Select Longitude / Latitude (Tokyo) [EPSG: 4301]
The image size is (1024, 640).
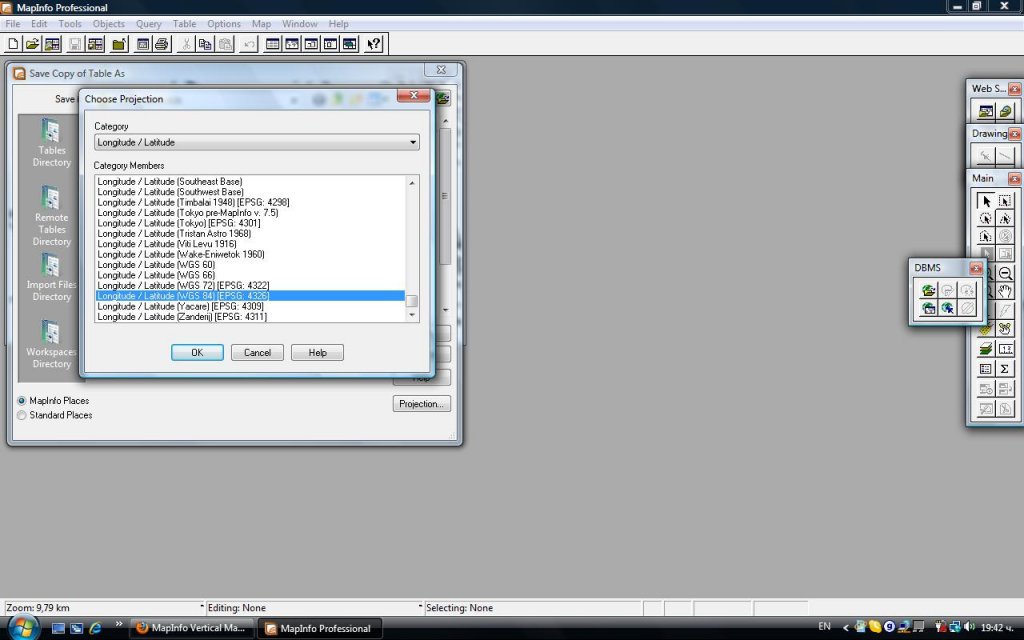(x=250, y=223)
